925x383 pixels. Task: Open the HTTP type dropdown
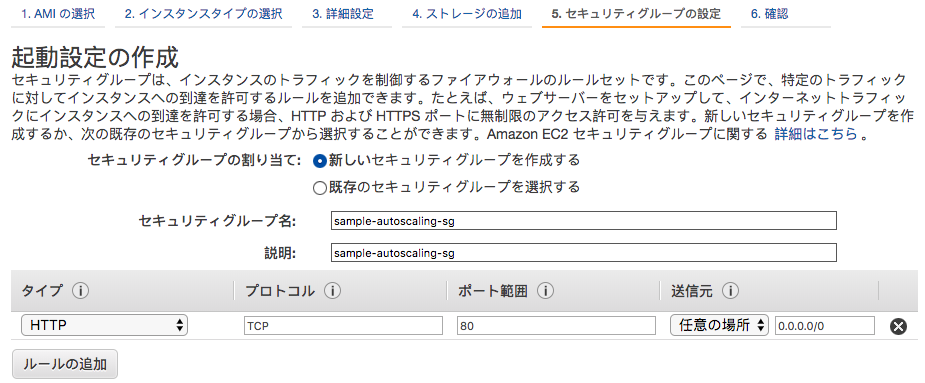[104, 325]
